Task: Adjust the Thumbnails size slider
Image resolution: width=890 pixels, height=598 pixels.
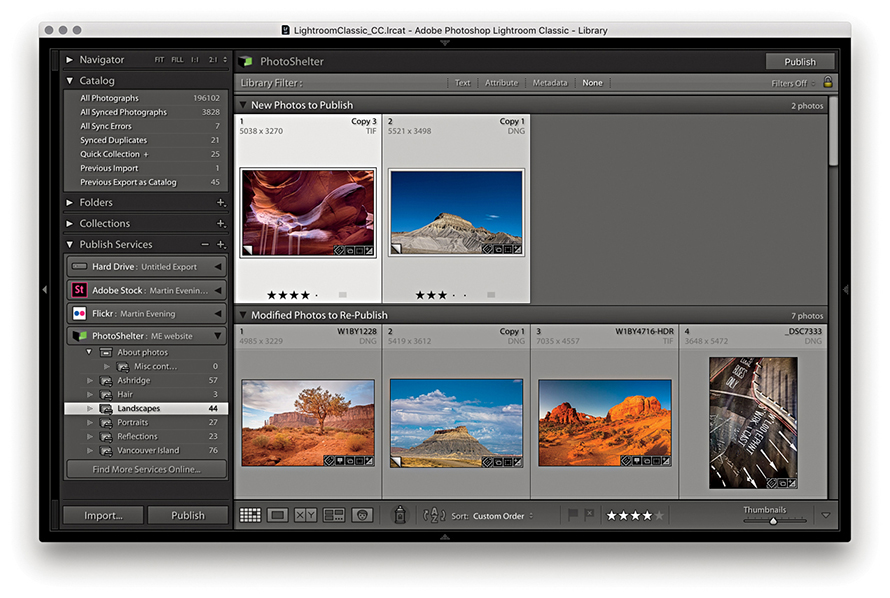Action: [773, 521]
